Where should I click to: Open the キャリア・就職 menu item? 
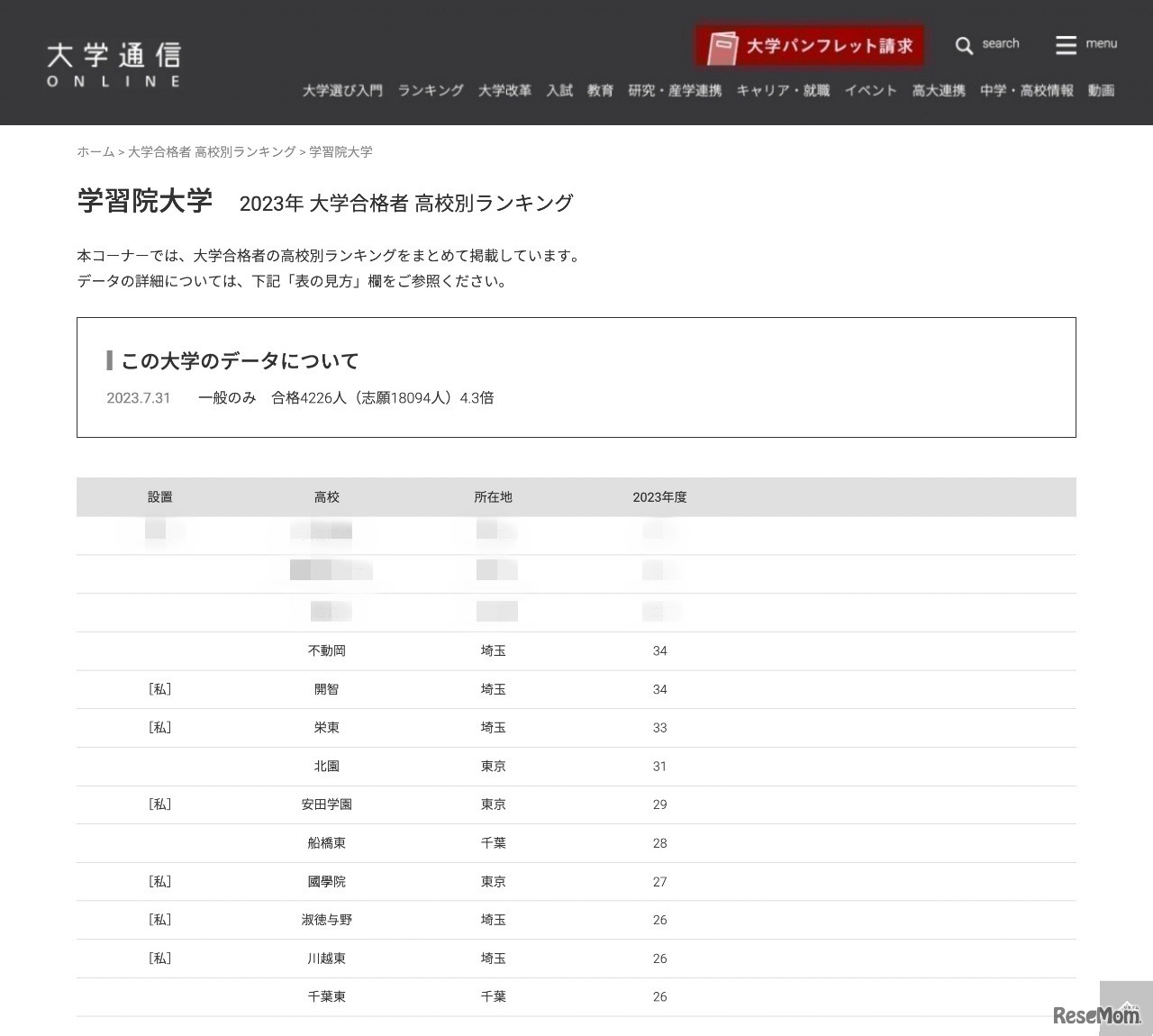[x=783, y=90]
